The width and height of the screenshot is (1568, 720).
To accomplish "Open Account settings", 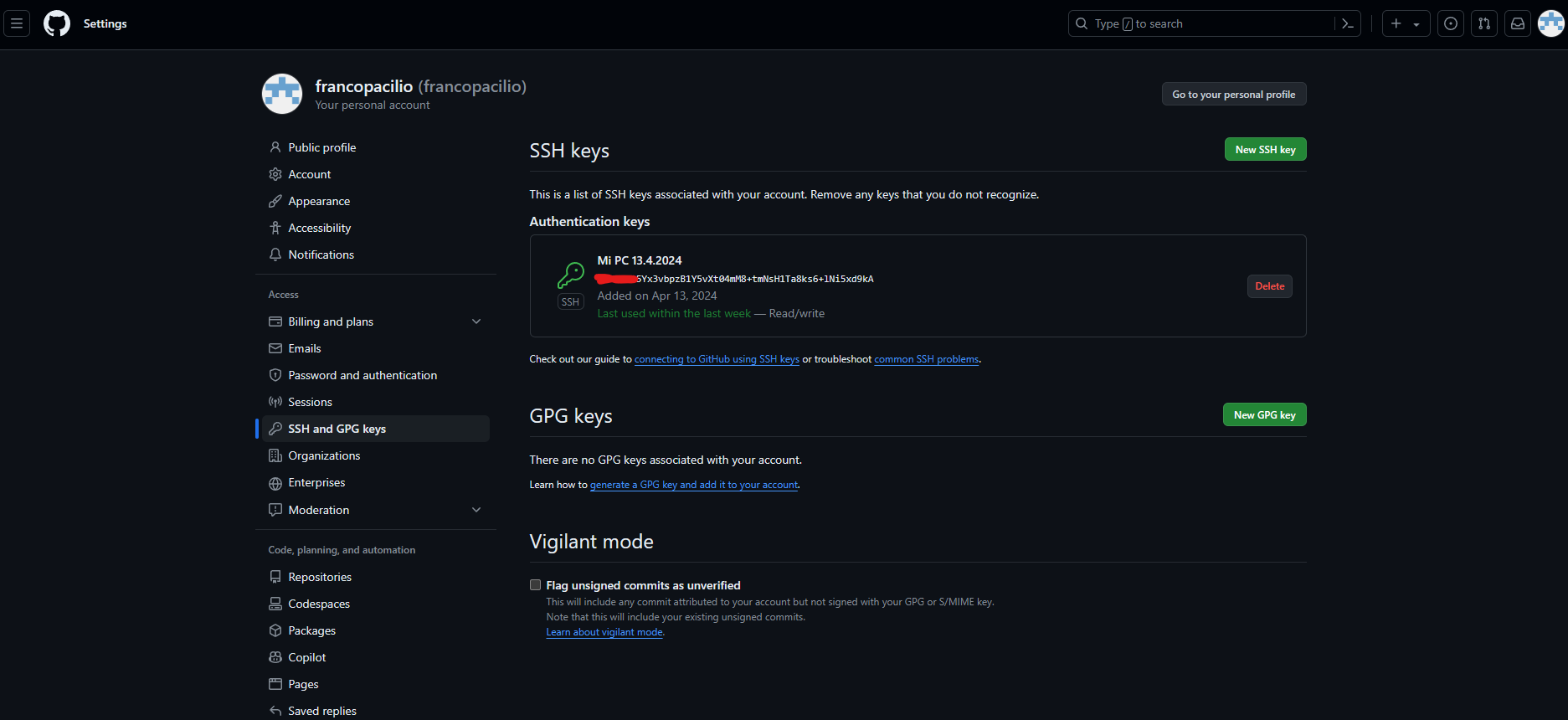I will (376, 174).
